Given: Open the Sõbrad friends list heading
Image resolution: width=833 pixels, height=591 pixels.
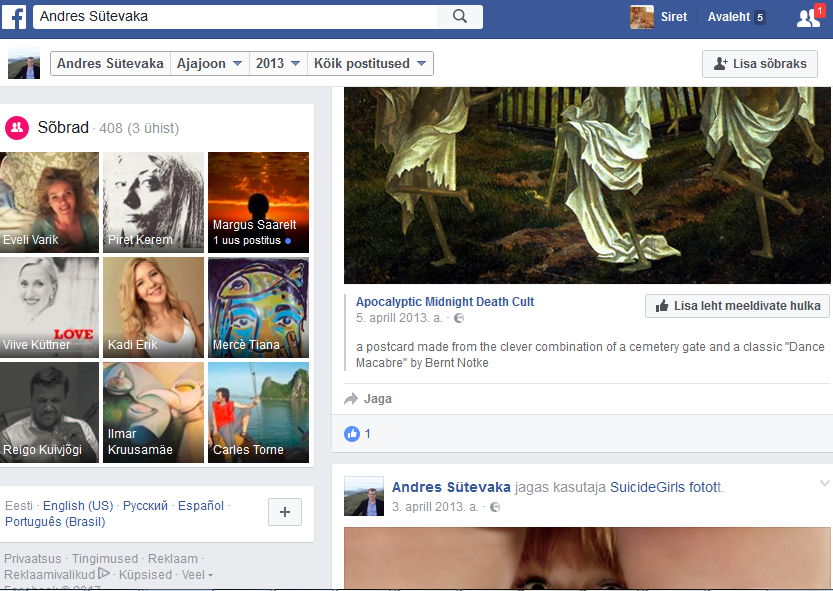Looking at the screenshot, I should 63,128.
